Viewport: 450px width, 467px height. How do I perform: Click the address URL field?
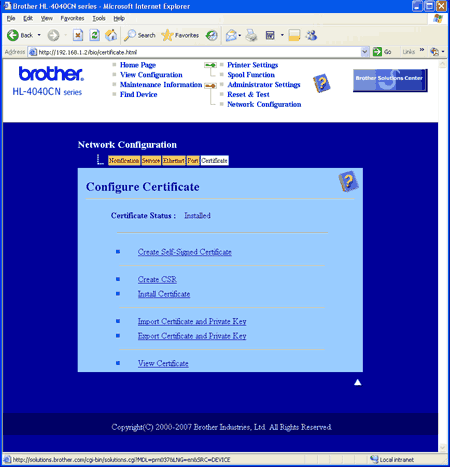199,52
